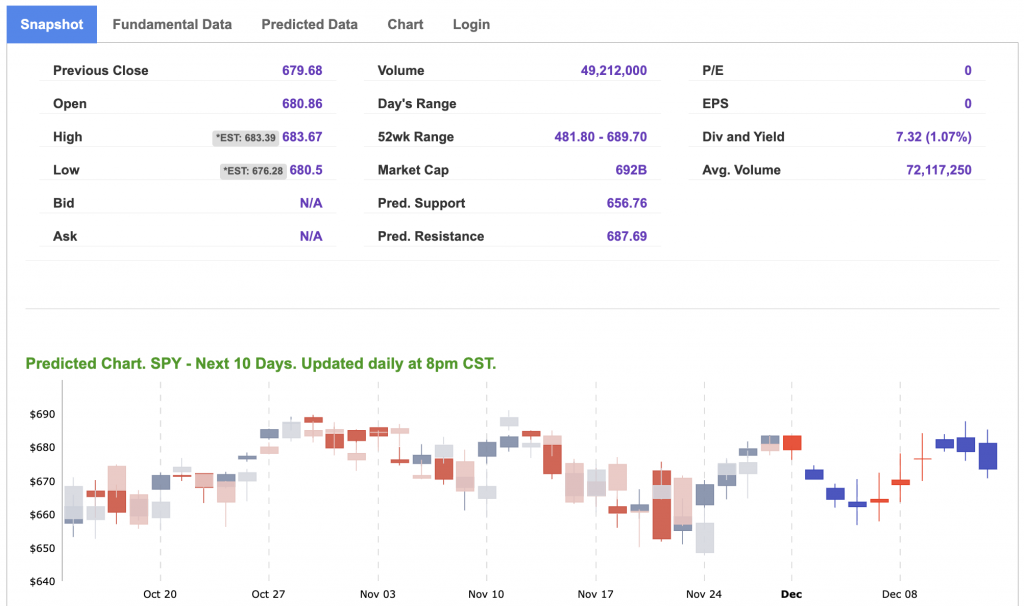Click the last blue predicted candlestick

click(987, 456)
